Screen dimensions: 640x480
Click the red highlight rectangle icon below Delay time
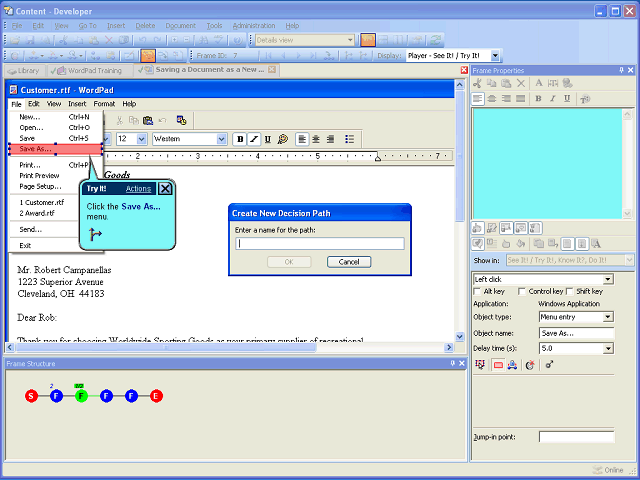(498, 365)
